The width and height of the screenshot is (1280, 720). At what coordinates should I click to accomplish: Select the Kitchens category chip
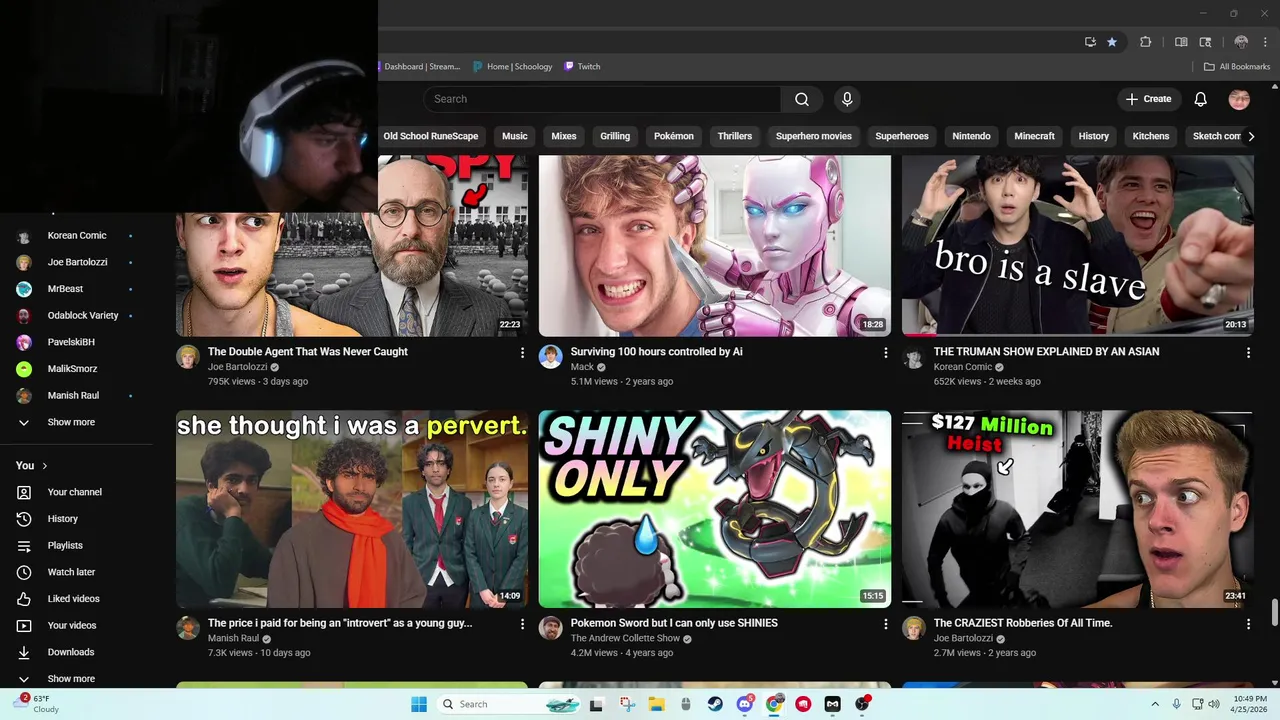point(1151,136)
